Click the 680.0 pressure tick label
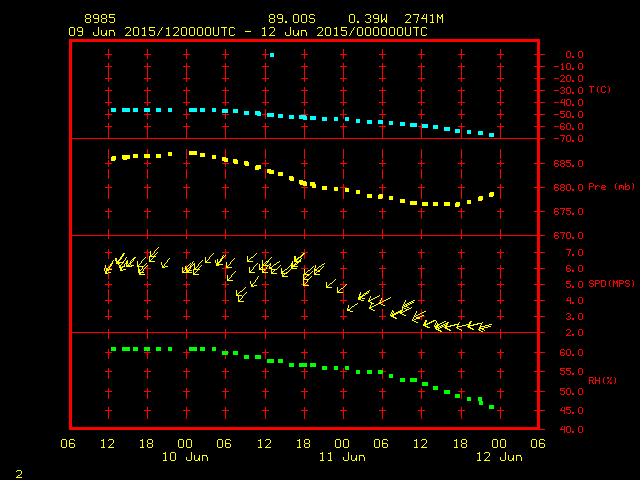Screen dimensions: 640x480 pyautogui.click(x=569, y=188)
